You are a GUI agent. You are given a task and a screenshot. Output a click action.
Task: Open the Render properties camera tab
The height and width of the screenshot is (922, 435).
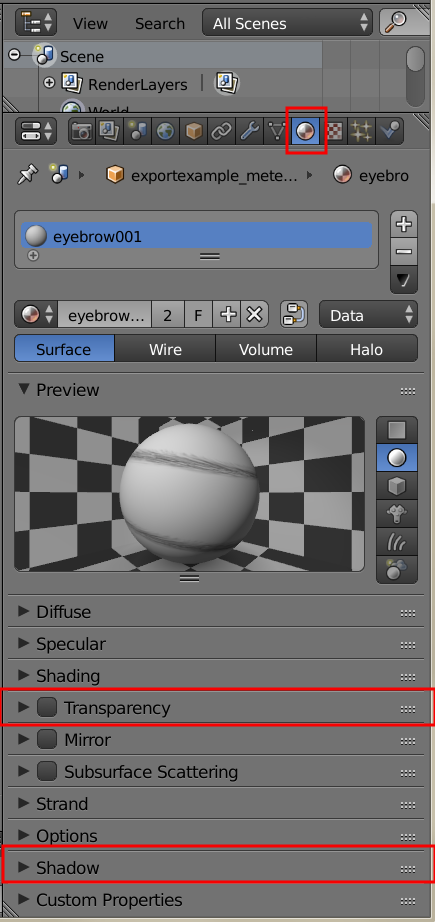point(81,131)
